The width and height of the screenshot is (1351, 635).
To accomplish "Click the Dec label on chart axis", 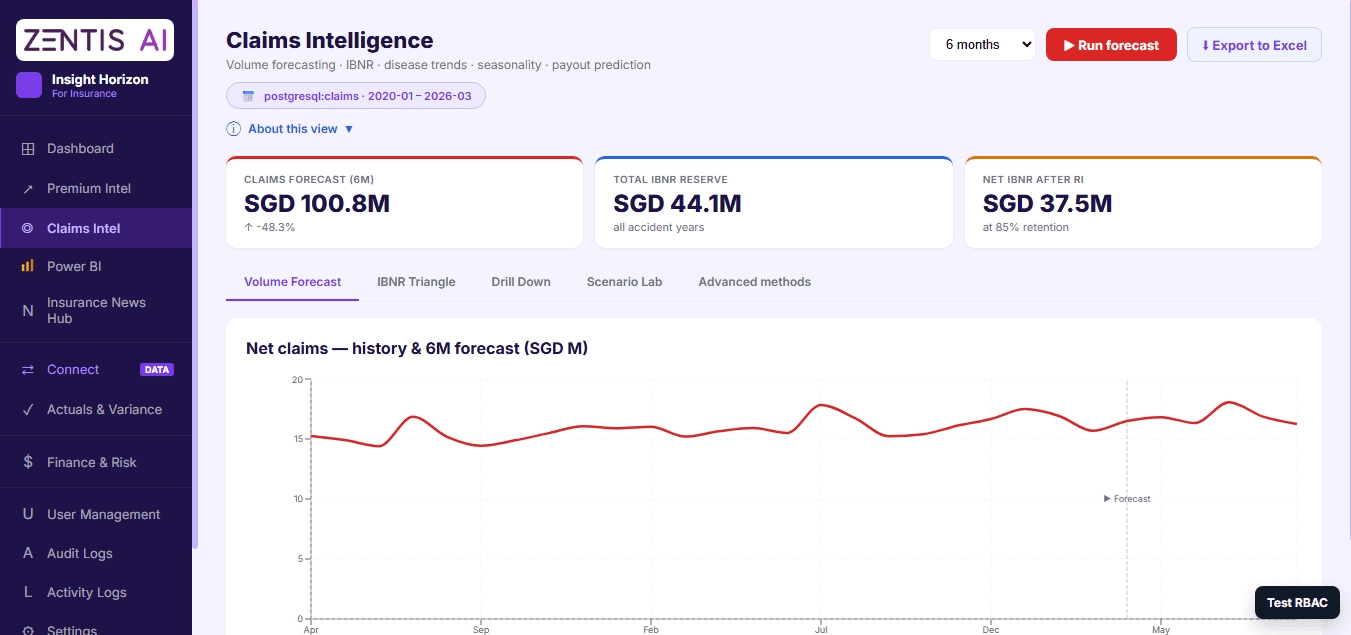I will coord(991,630).
